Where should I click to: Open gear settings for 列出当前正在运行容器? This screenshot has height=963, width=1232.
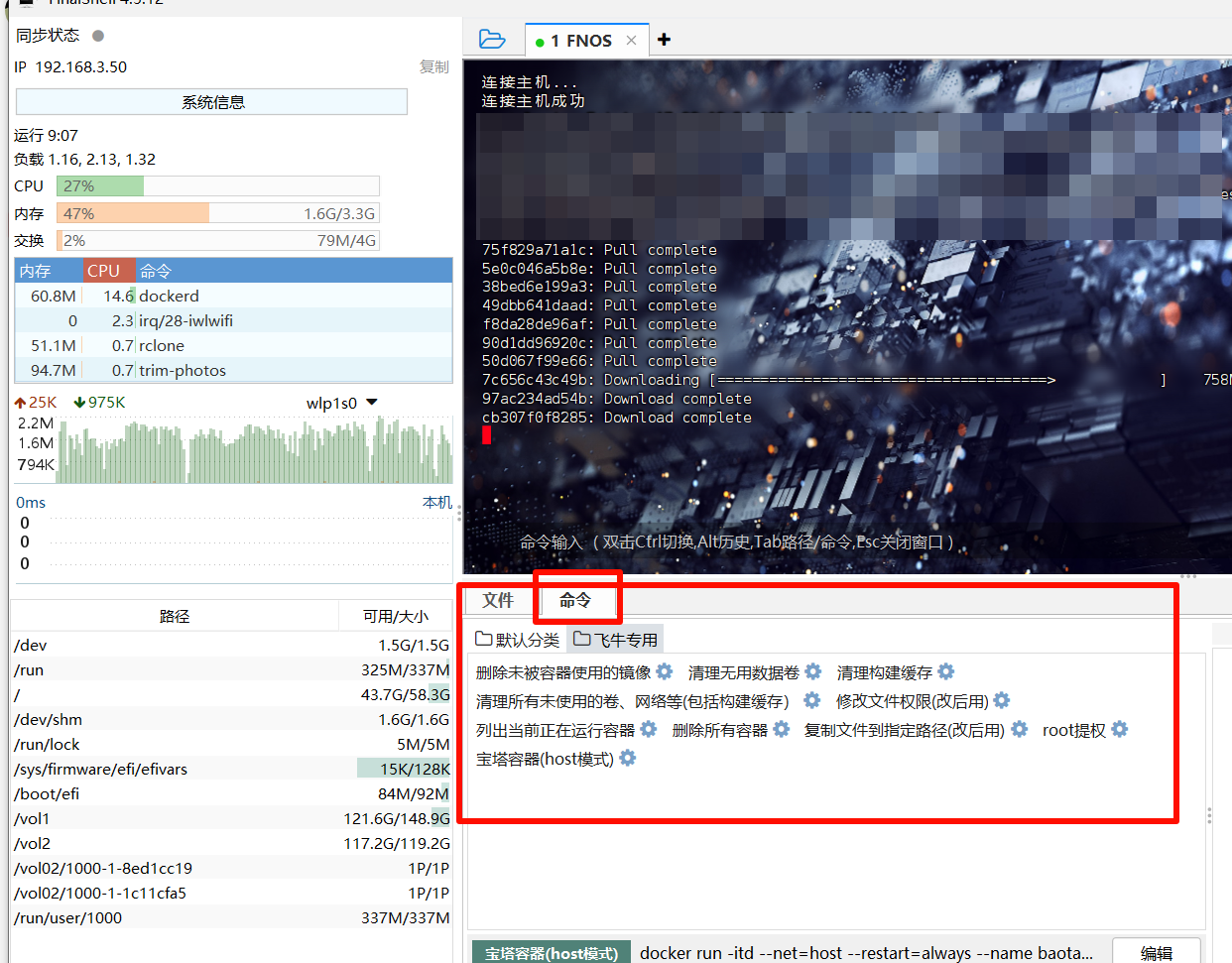[649, 729]
